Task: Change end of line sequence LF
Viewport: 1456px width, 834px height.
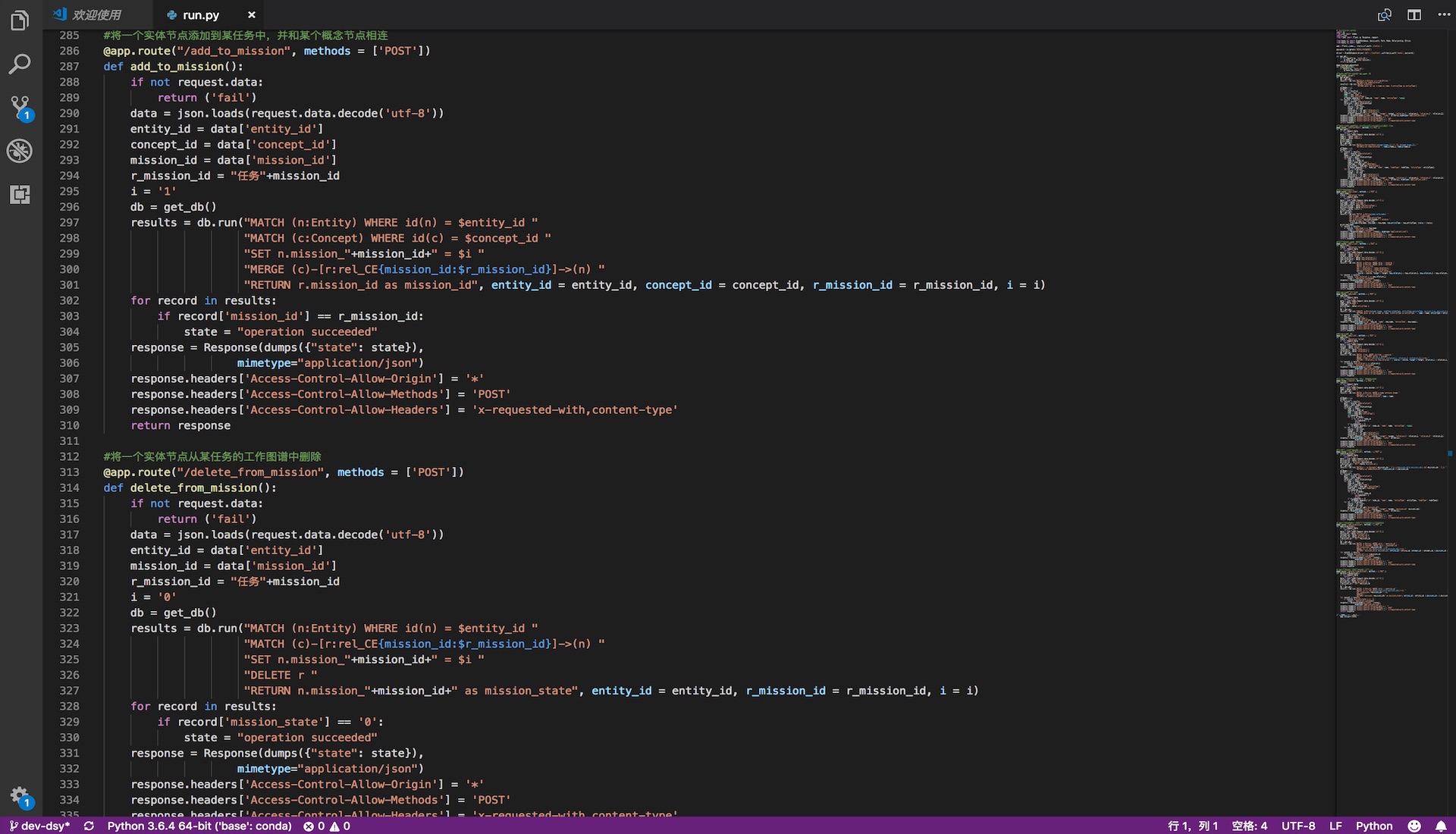Action: click(1335, 826)
